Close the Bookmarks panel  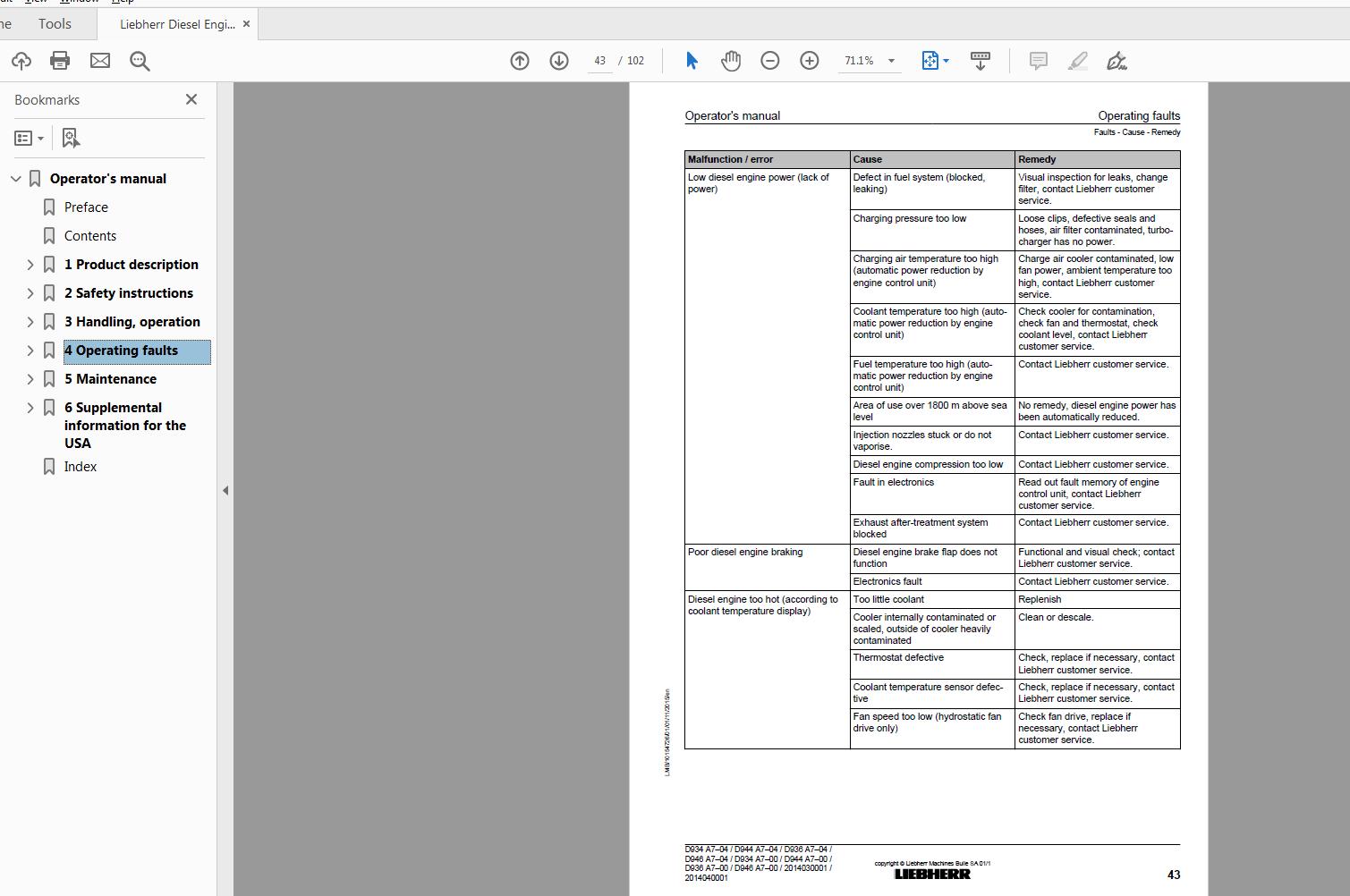pos(191,99)
